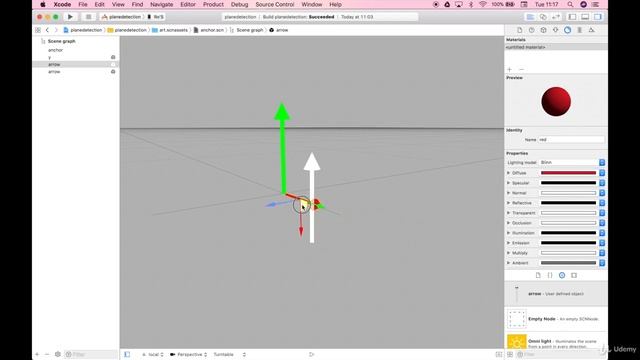Select the anchor node in Scene graph
Viewport: 640px width, 360px height.
(56, 50)
